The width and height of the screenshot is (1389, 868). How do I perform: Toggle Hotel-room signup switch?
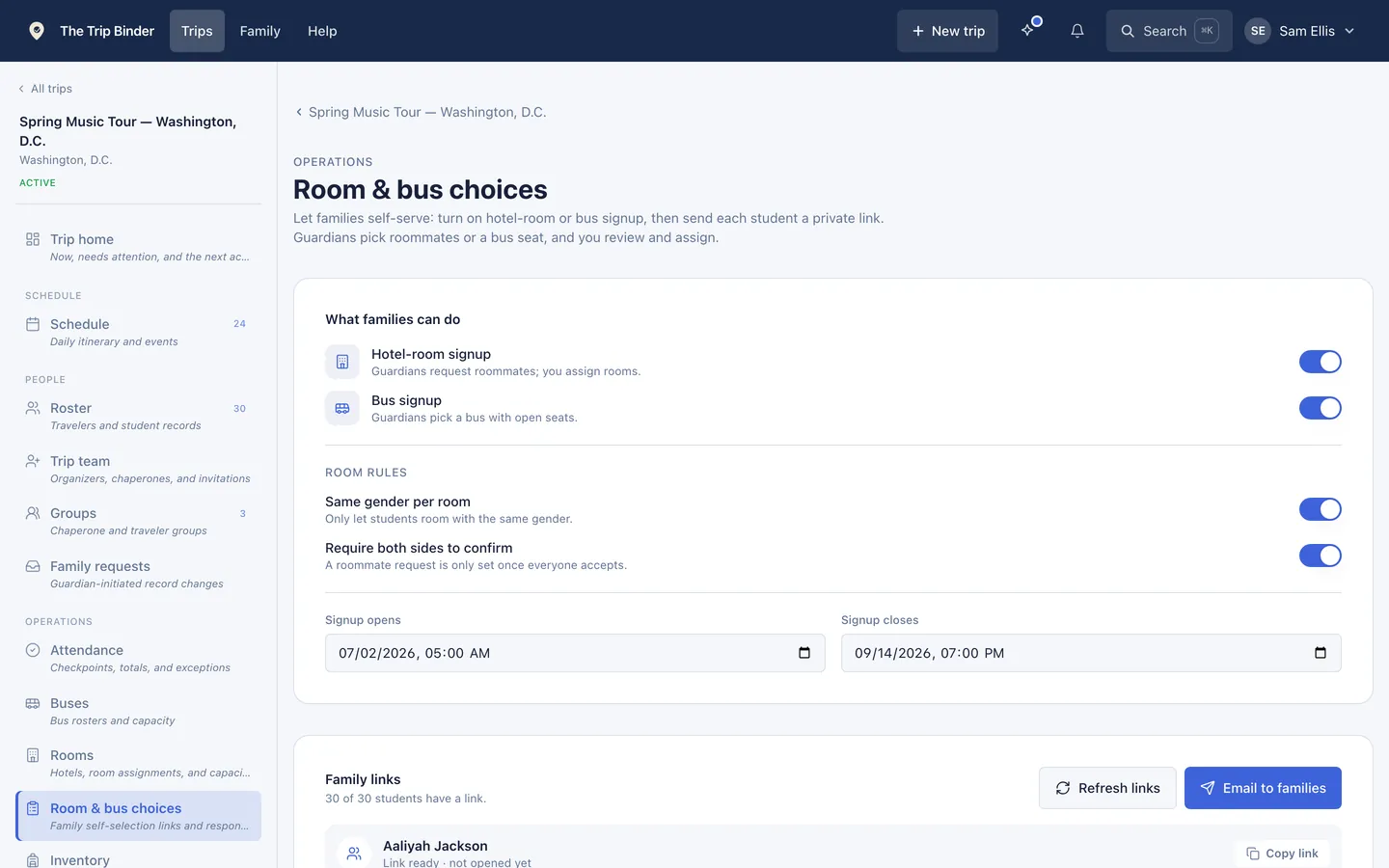pyautogui.click(x=1321, y=362)
